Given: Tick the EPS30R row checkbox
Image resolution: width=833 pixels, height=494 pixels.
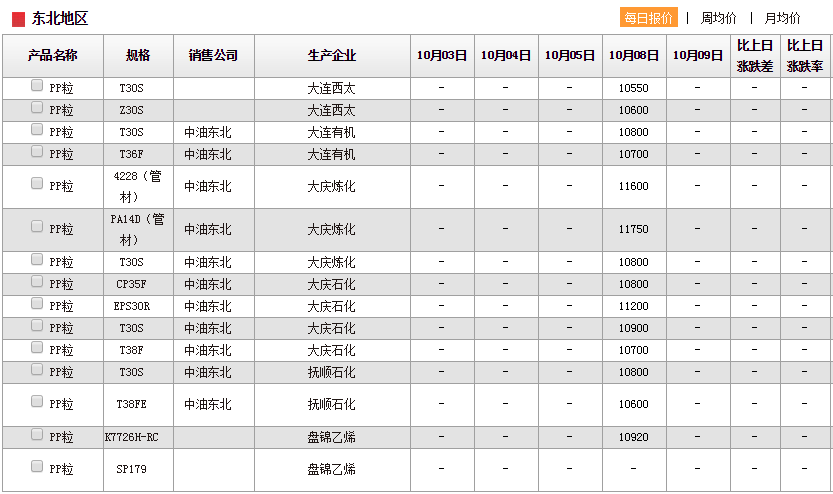Looking at the screenshot, I should pos(37,303).
